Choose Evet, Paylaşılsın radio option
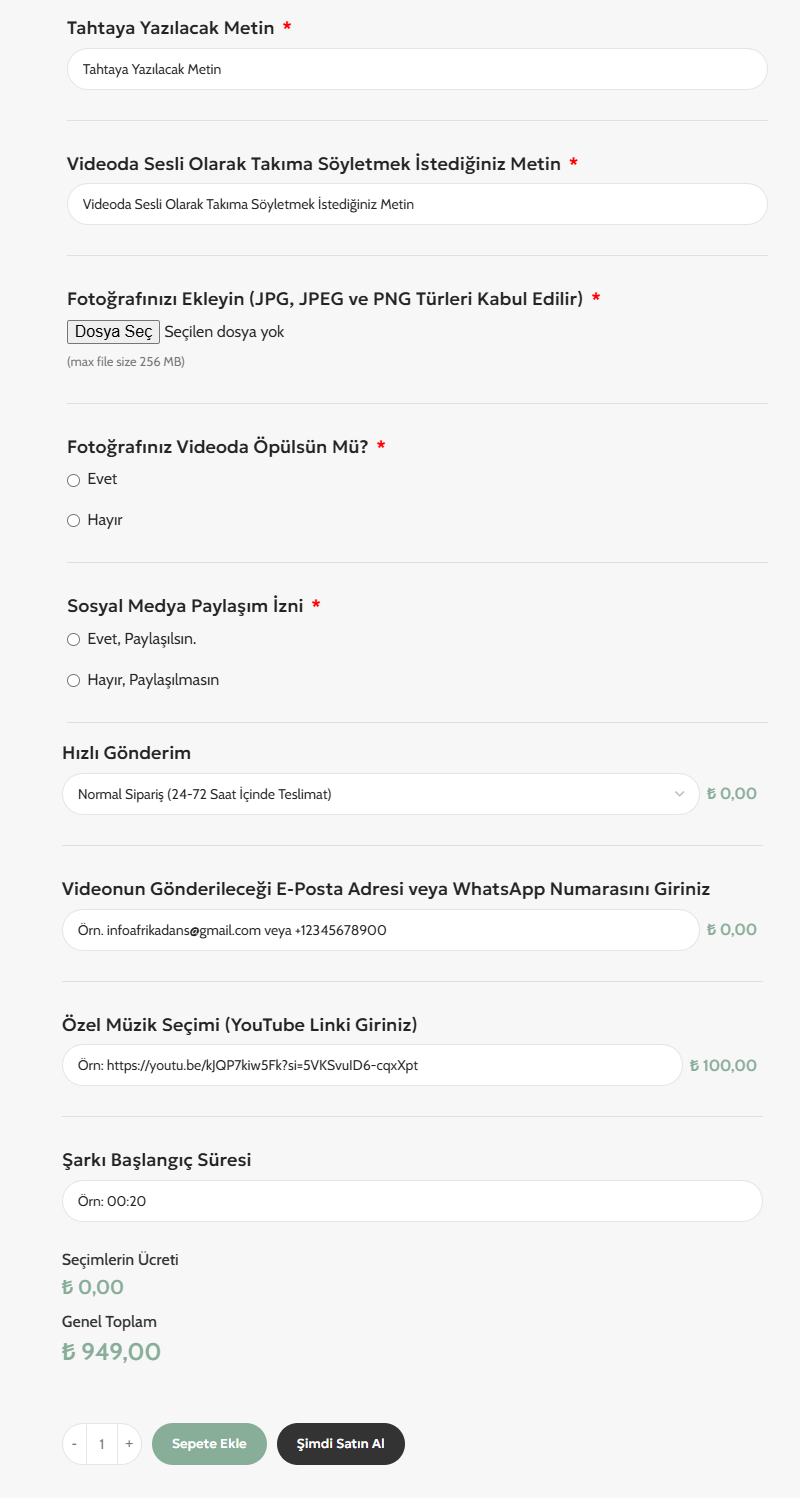The height and width of the screenshot is (1498, 800). [x=73, y=640]
